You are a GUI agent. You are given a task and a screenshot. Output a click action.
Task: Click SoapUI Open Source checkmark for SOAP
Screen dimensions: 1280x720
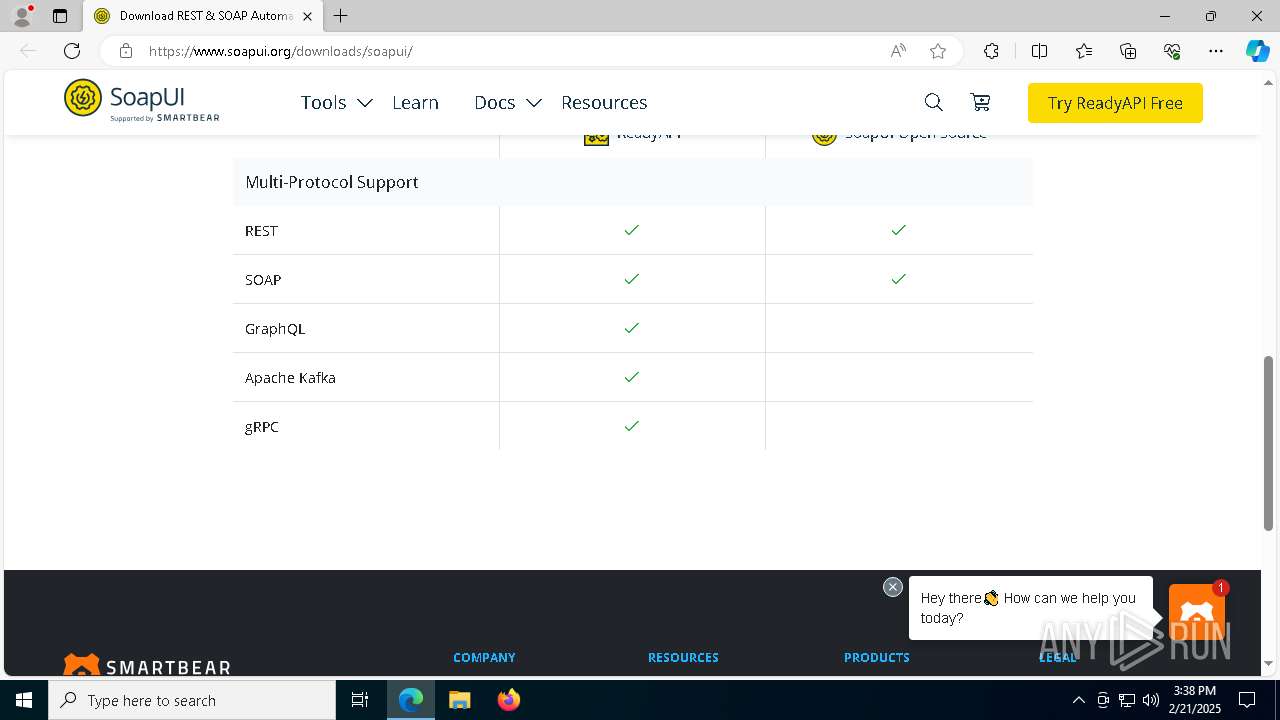point(898,279)
